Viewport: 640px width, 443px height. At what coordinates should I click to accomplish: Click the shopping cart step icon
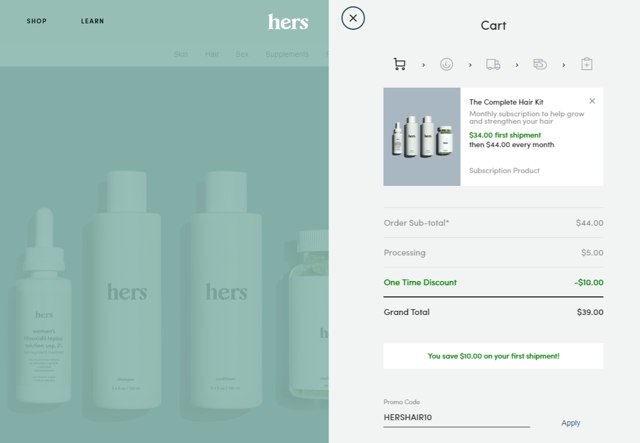point(399,64)
